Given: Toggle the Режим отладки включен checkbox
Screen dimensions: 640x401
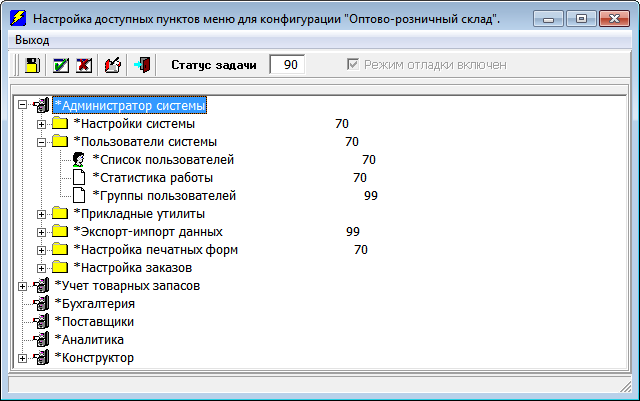Looking at the screenshot, I should (351, 65).
